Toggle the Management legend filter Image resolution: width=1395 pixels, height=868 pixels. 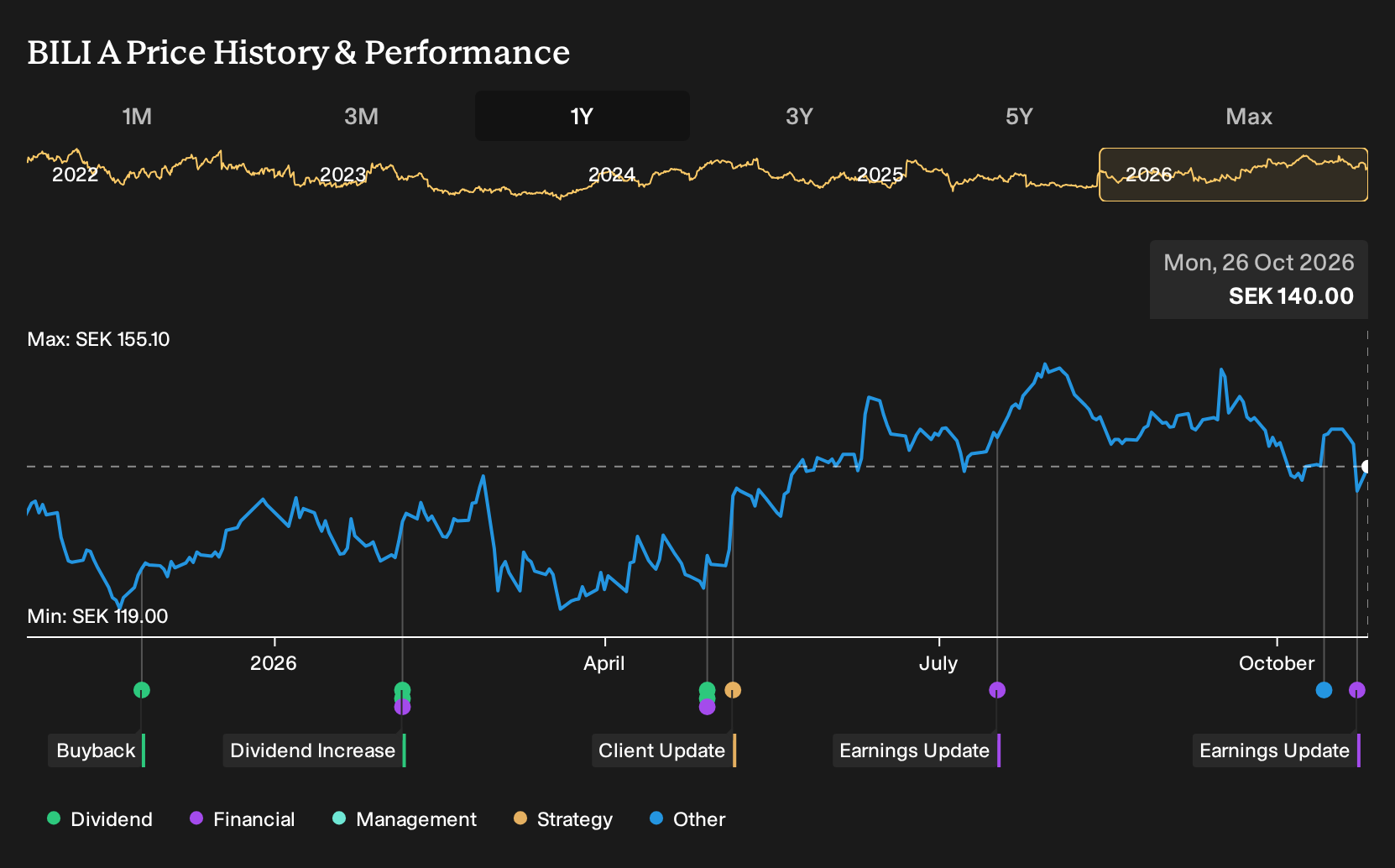pyautogui.click(x=405, y=819)
